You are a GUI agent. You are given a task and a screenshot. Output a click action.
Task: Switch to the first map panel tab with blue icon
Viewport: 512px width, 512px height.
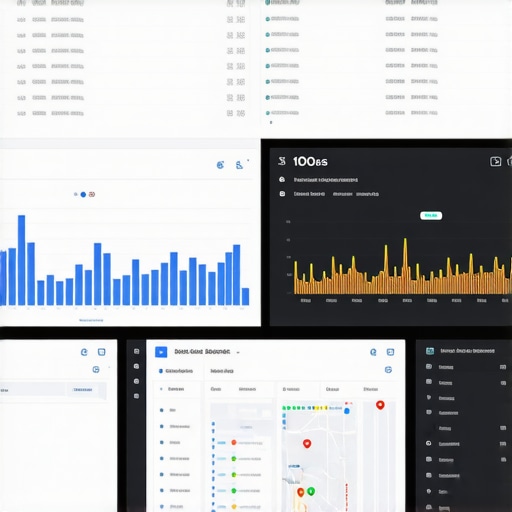click(x=176, y=371)
